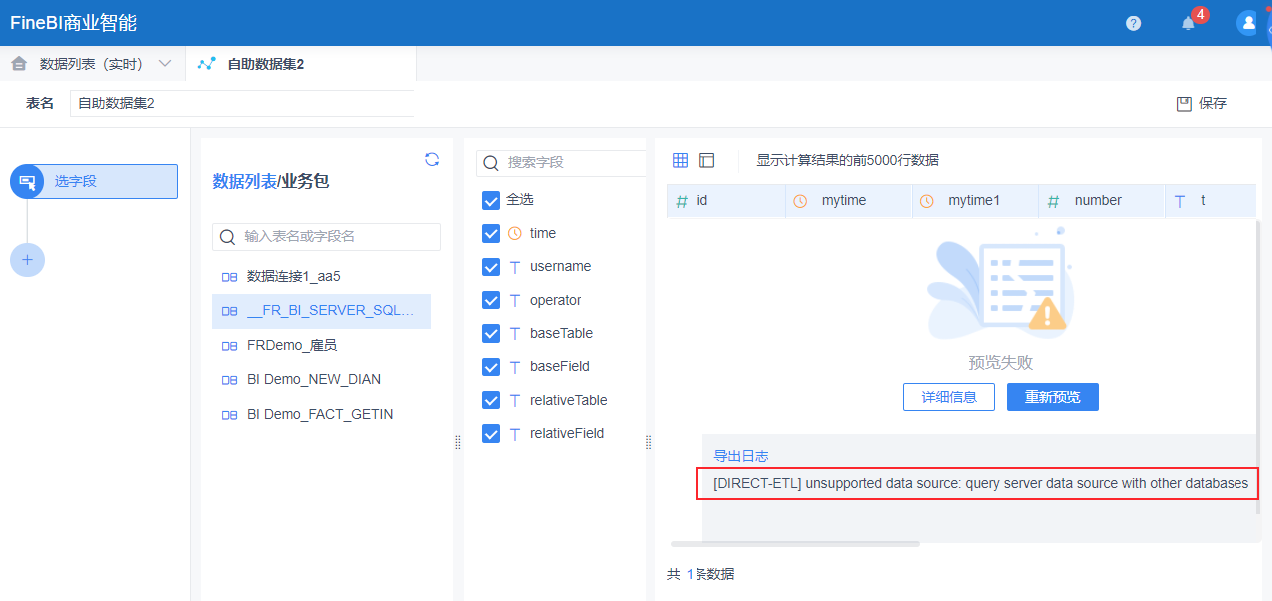Open notifications bell with badge 4
Image resolution: width=1272 pixels, height=601 pixels.
click(1189, 23)
